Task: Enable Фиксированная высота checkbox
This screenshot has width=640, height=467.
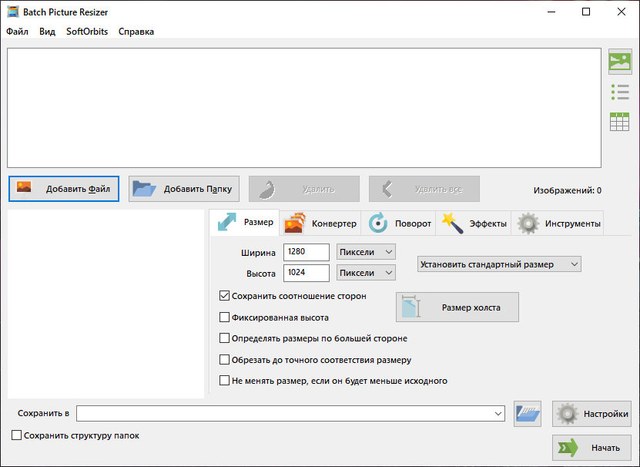Action: tap(224, 318)
